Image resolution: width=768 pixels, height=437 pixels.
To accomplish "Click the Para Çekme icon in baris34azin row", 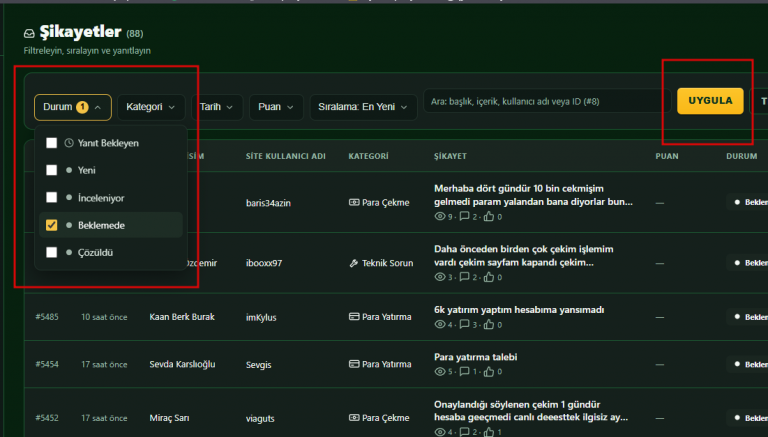I will 354,202.
